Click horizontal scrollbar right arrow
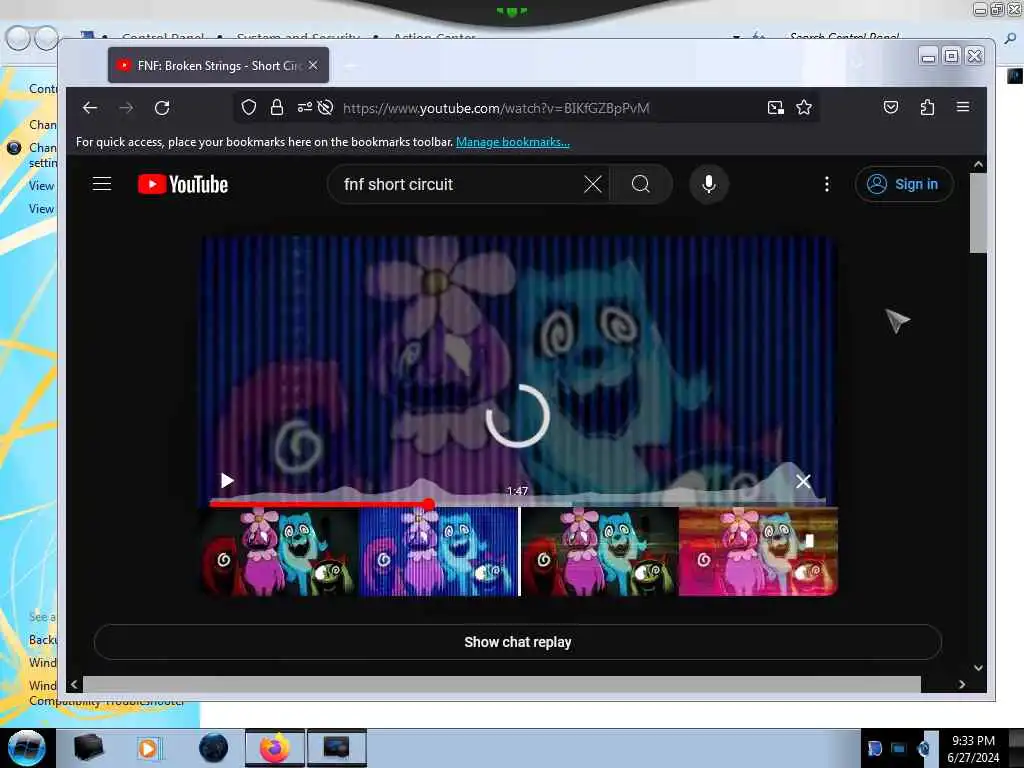 pos(961,684)
